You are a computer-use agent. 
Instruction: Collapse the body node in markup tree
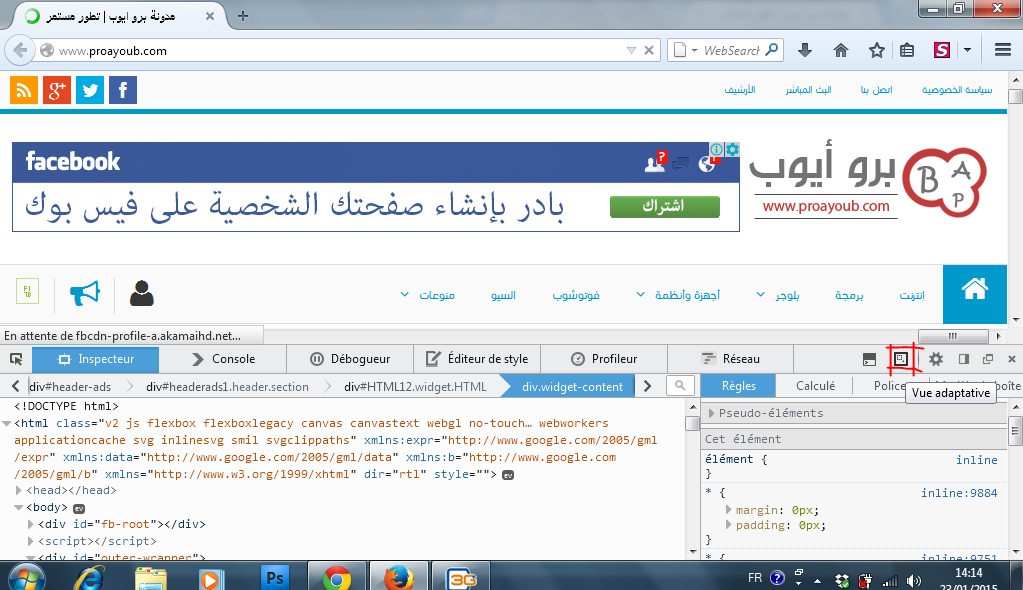pos(18,507)
